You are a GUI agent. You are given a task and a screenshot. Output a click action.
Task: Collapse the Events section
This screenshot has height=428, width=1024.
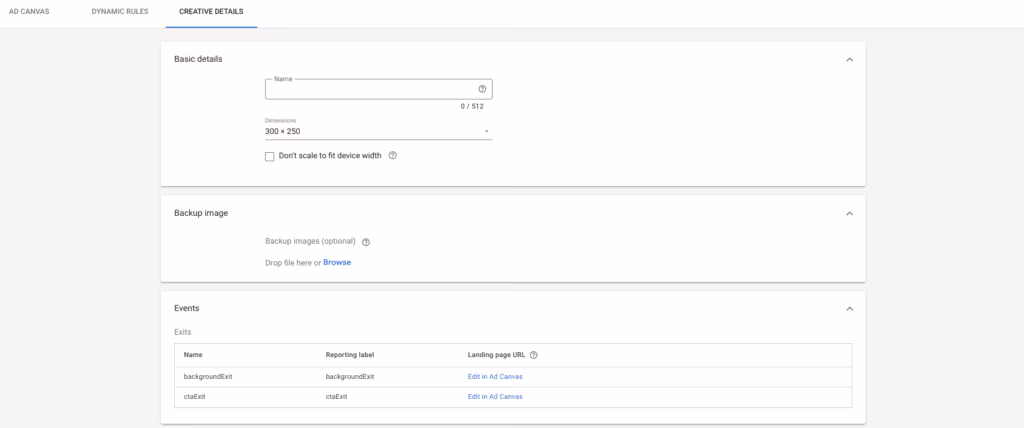[849, 309]
